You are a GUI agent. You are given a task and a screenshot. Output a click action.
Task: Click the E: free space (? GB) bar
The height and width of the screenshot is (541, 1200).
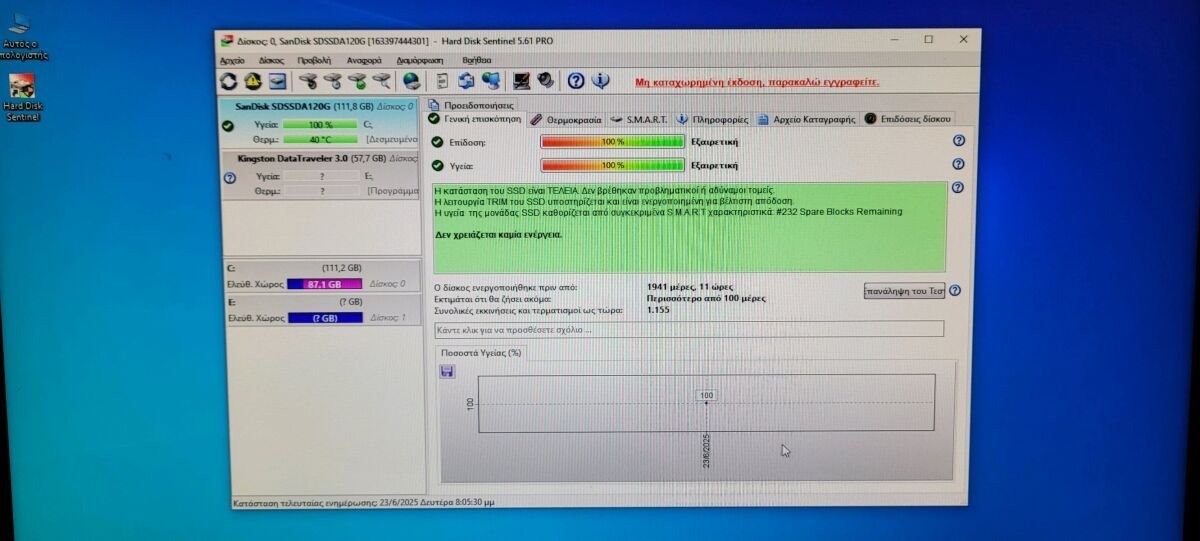pyautogui.click(x=325, y=318)
